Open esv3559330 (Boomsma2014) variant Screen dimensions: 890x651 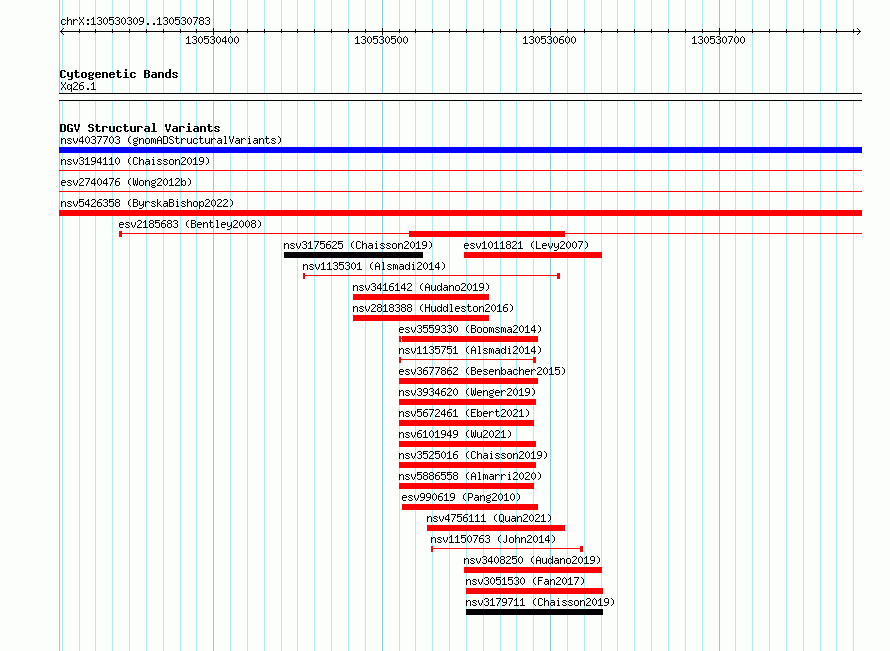point(470,329)
